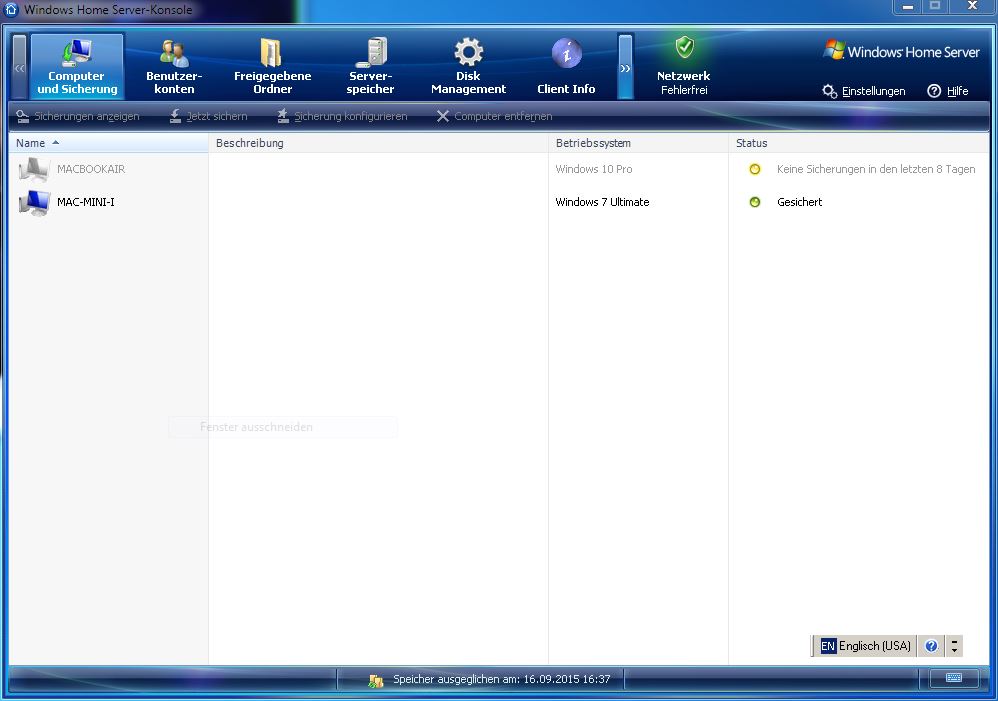This screenshot has width=998, height=701.
Task: Click Computer entfernen in the toolbar
Action: (495, 116)
